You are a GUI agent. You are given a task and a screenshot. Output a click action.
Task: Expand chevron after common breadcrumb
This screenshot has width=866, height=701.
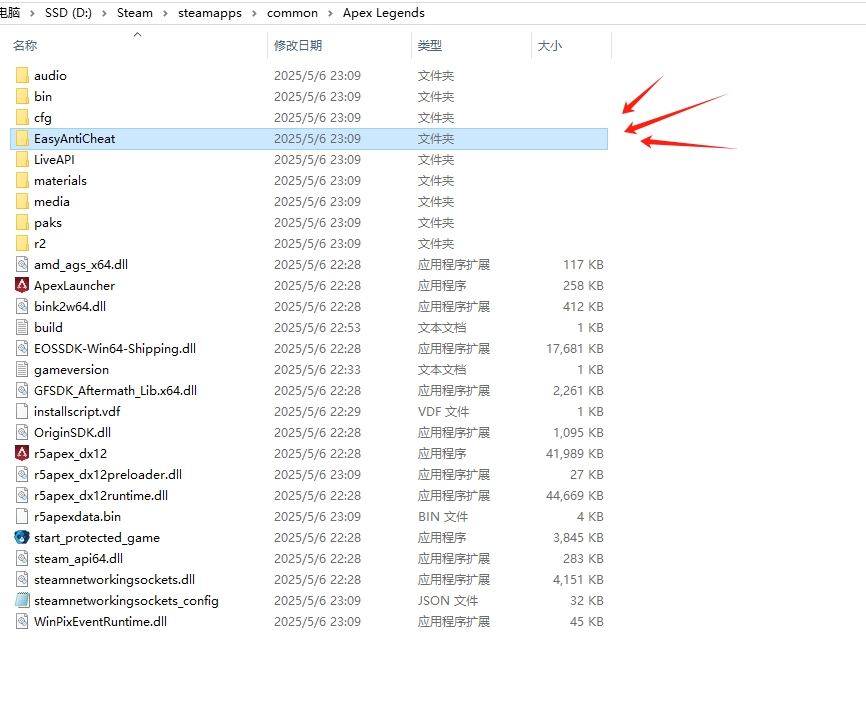[x=330, y=13]
